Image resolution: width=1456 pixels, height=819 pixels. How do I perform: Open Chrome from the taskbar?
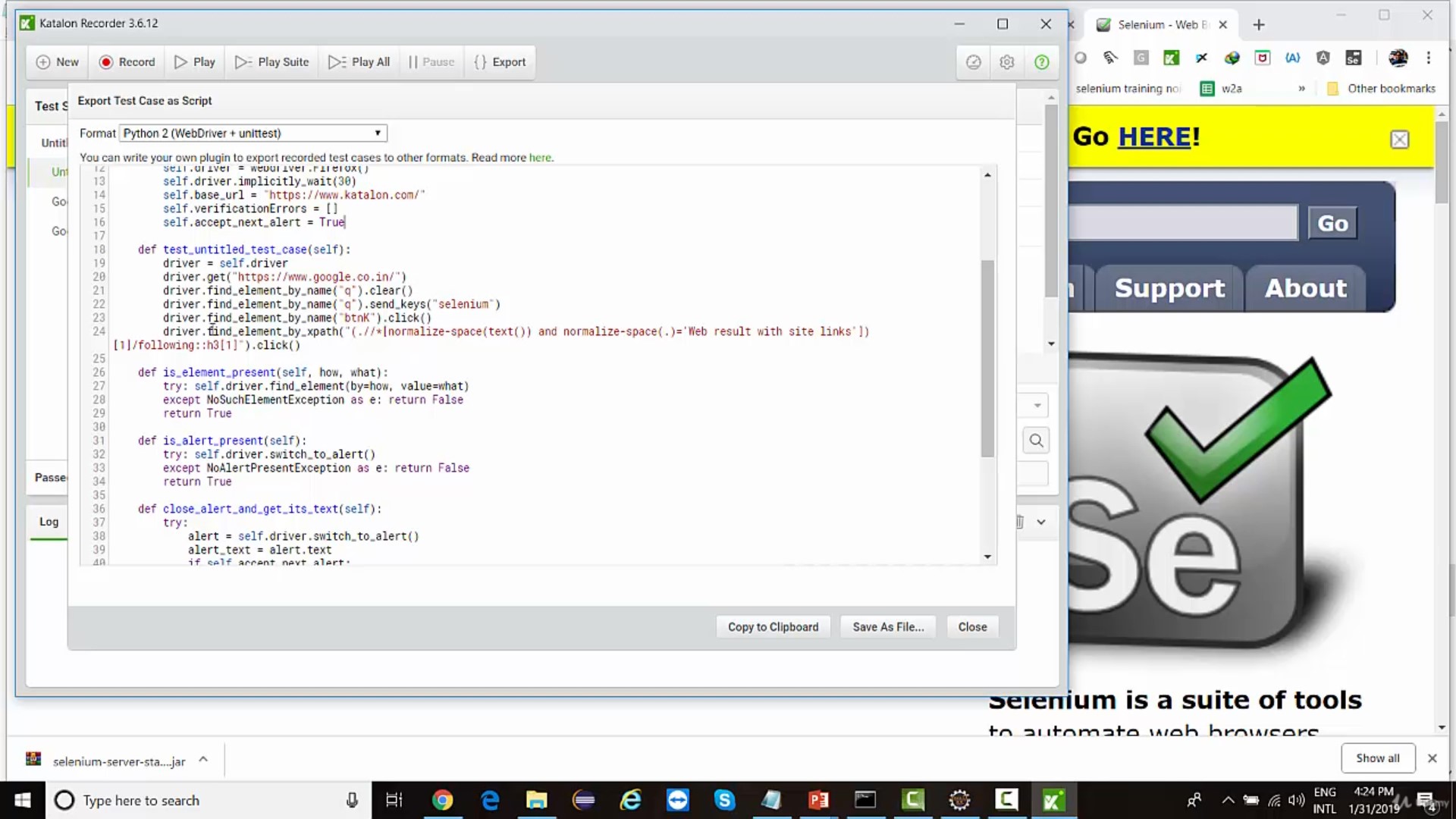442,800
